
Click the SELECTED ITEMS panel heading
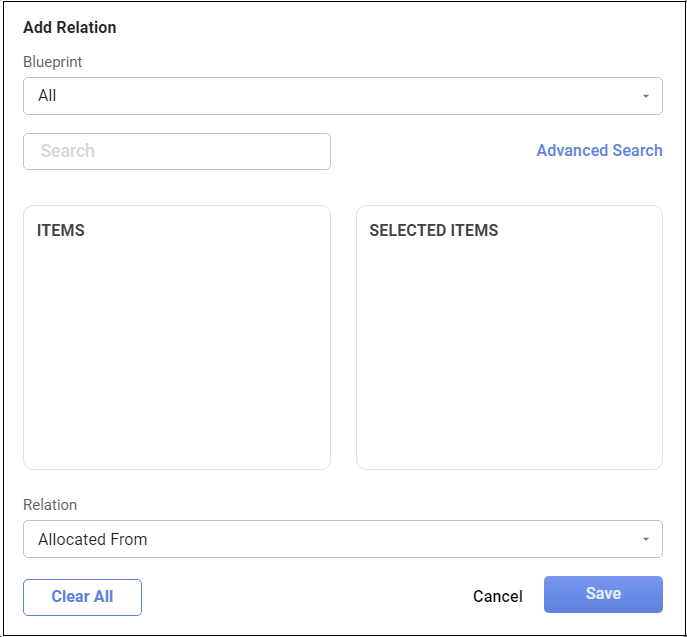pyautogui.click(x=433, y=230)
